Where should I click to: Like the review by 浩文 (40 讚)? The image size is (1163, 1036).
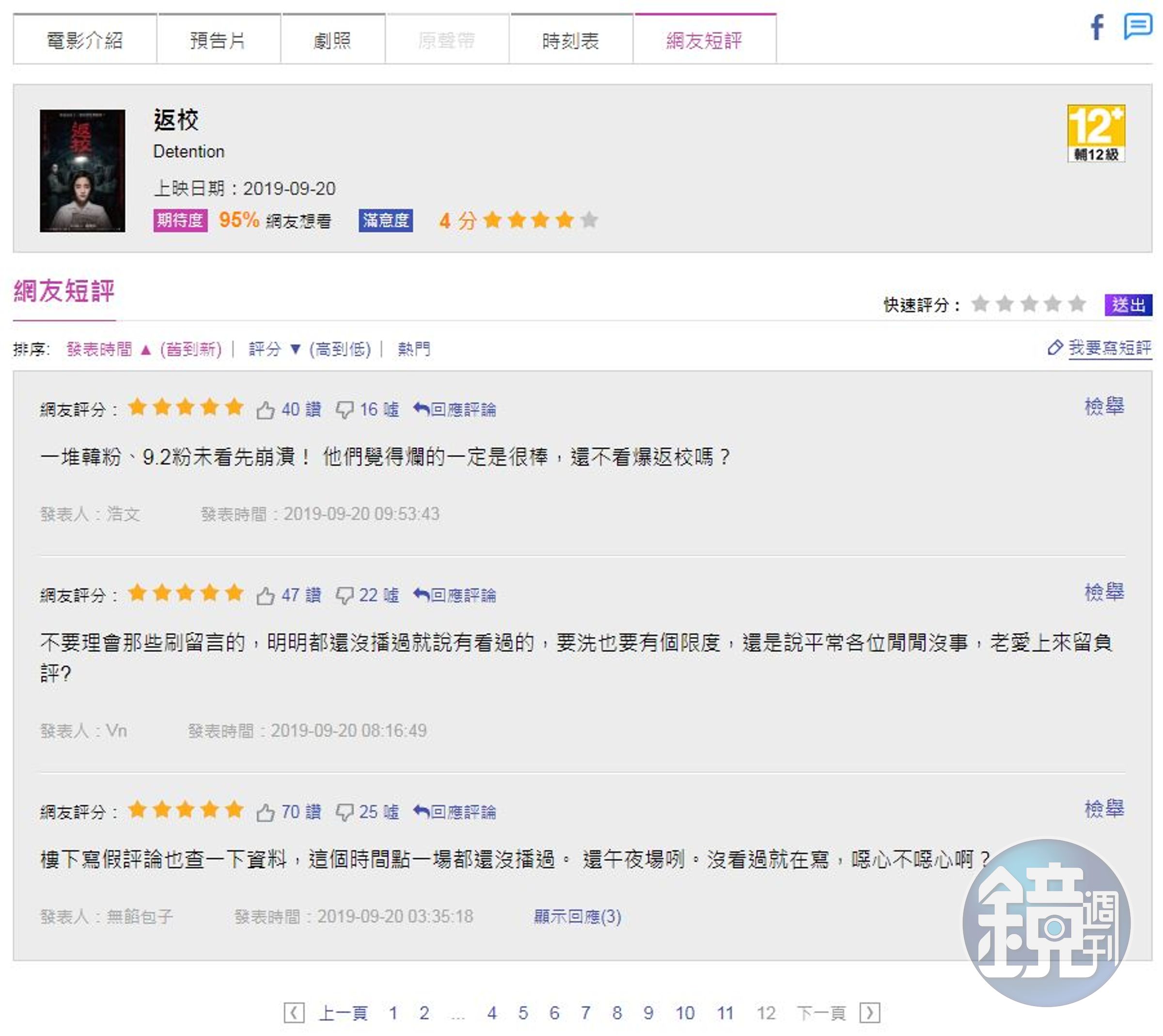click(x=289, y=409)
